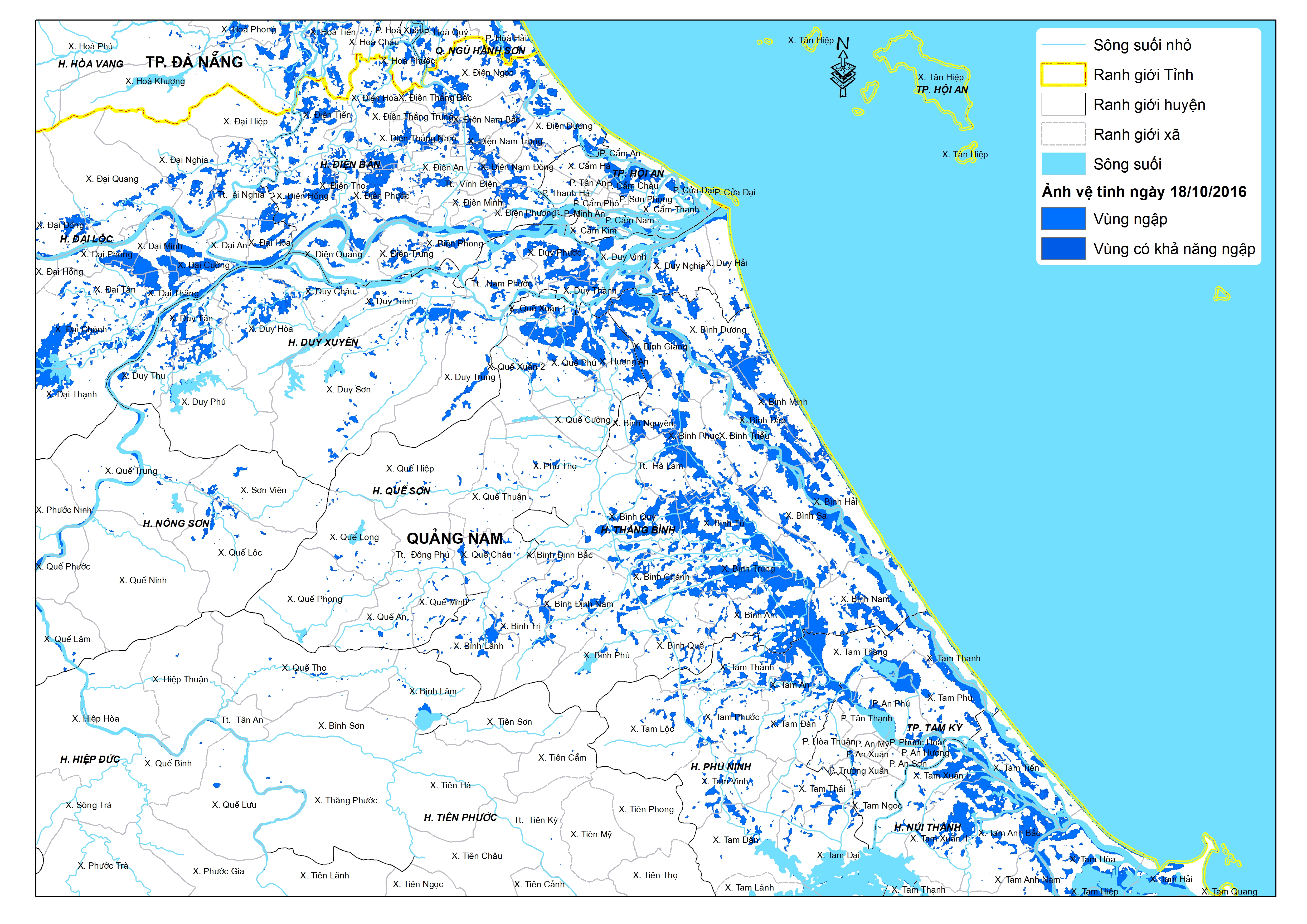Click the 'H. DUY XUYÊN' district label
1307x924 pixels.
(323, 342)
